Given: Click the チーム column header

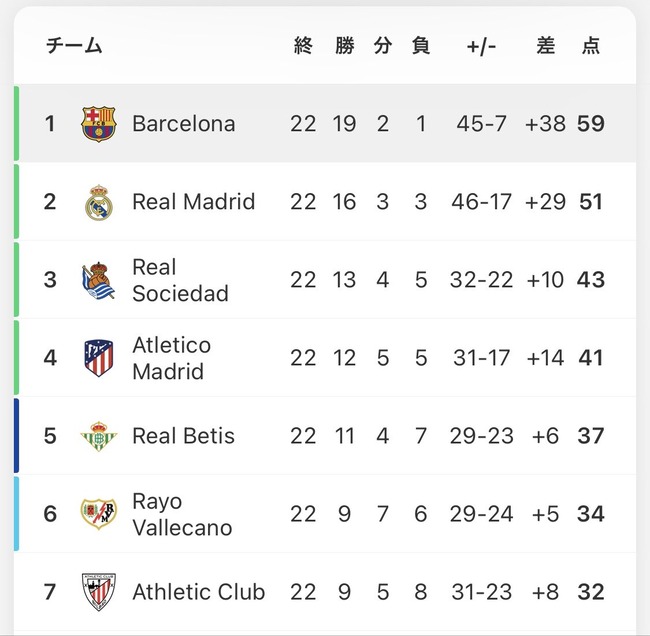Looking at the screenshot, I should [74, 46].
